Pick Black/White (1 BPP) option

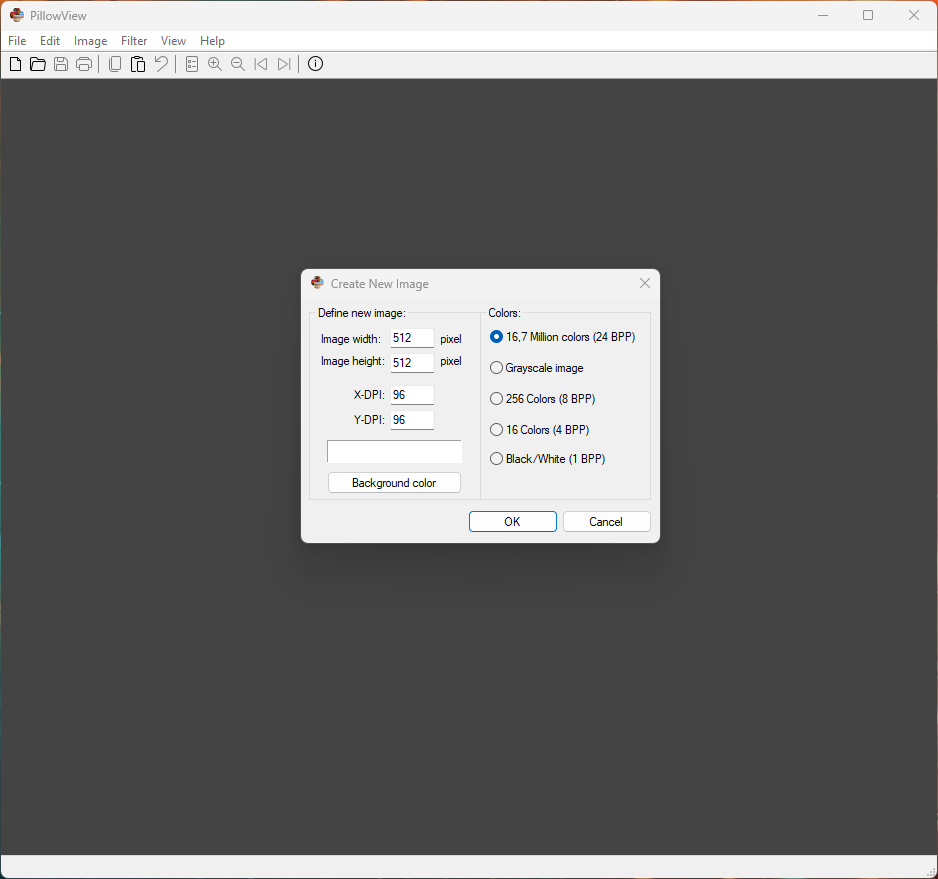pos(547,459)
